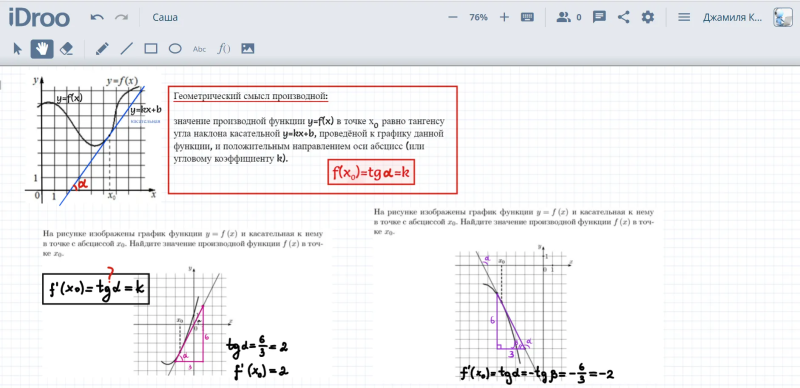Select the ellipse shape tool
The width and height of the screenshot is (800, 388).
tap(175, 49)
